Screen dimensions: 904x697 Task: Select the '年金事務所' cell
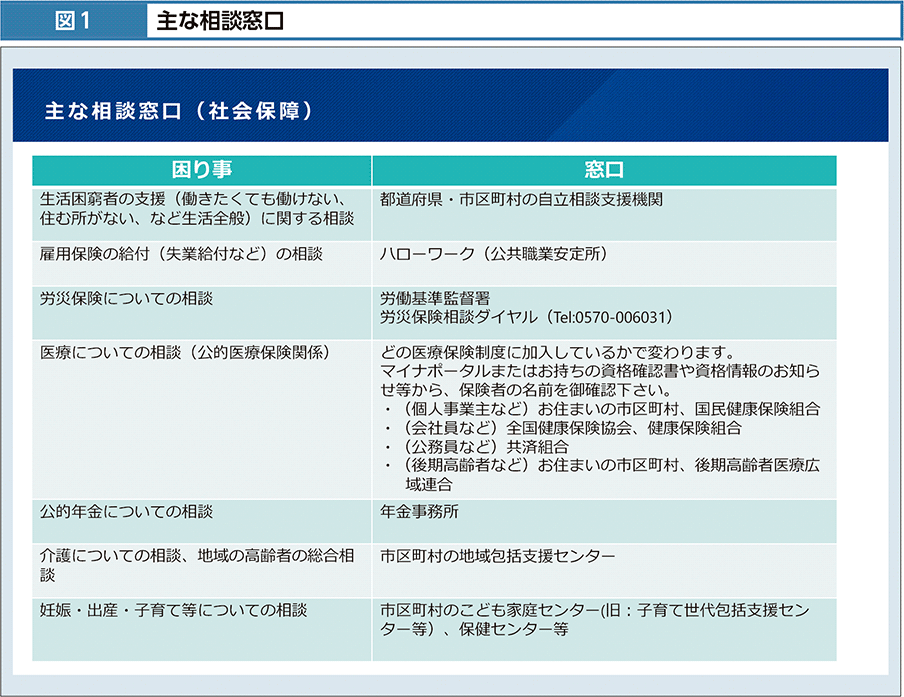[604, 521]
